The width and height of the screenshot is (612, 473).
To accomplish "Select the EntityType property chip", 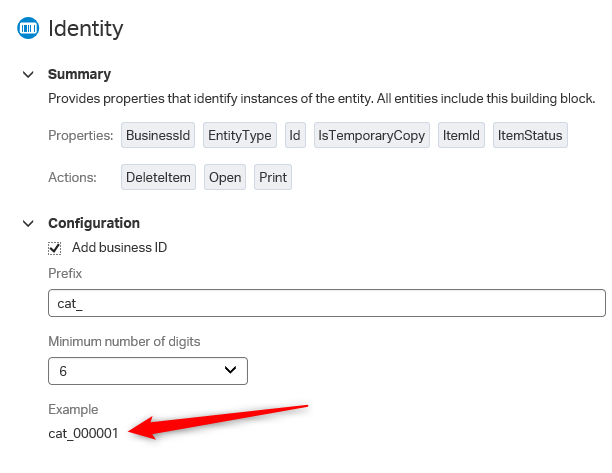I will (240, 135).
